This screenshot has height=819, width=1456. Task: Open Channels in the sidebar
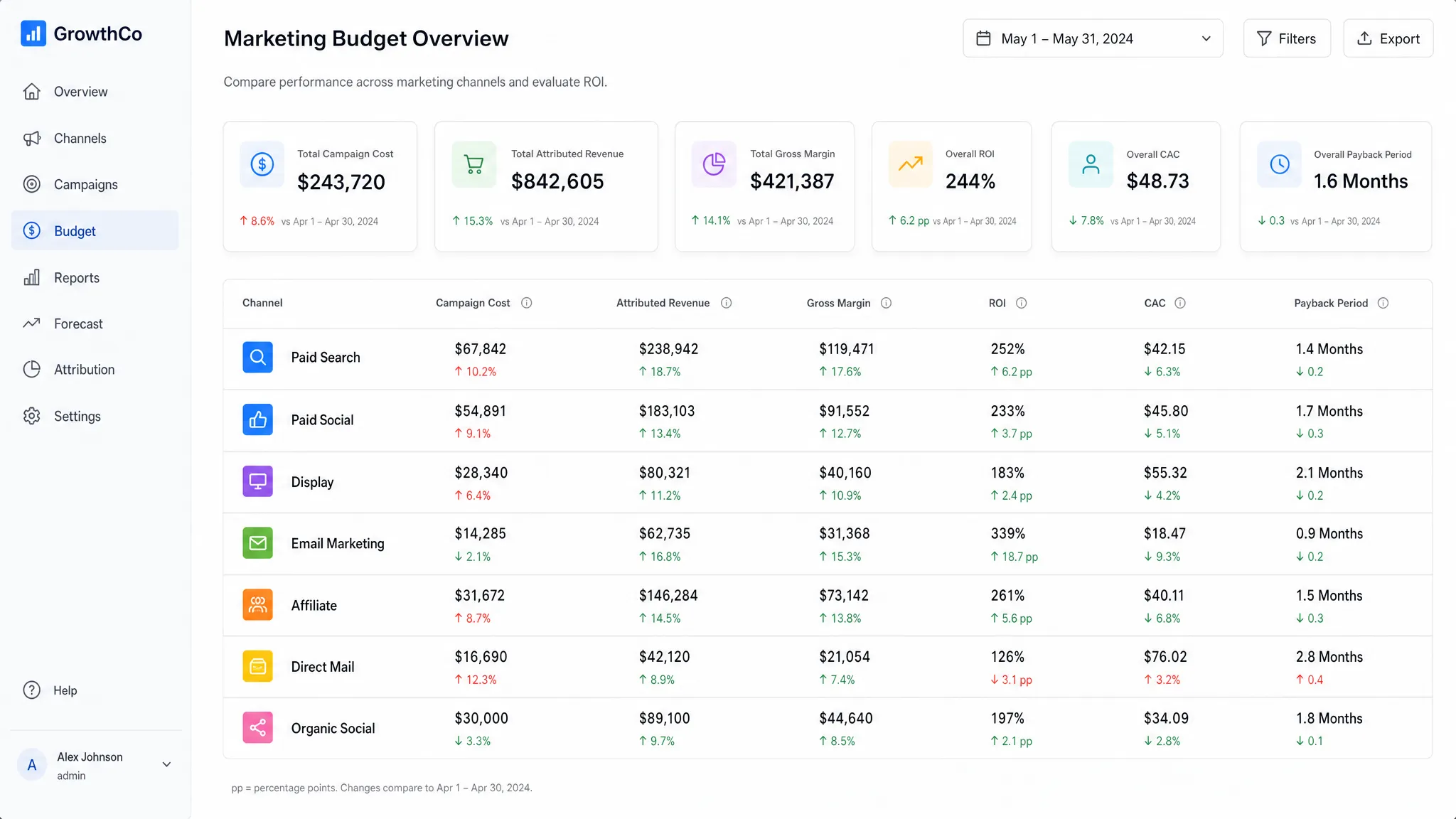pyautogui.click(x=95, y=138)
